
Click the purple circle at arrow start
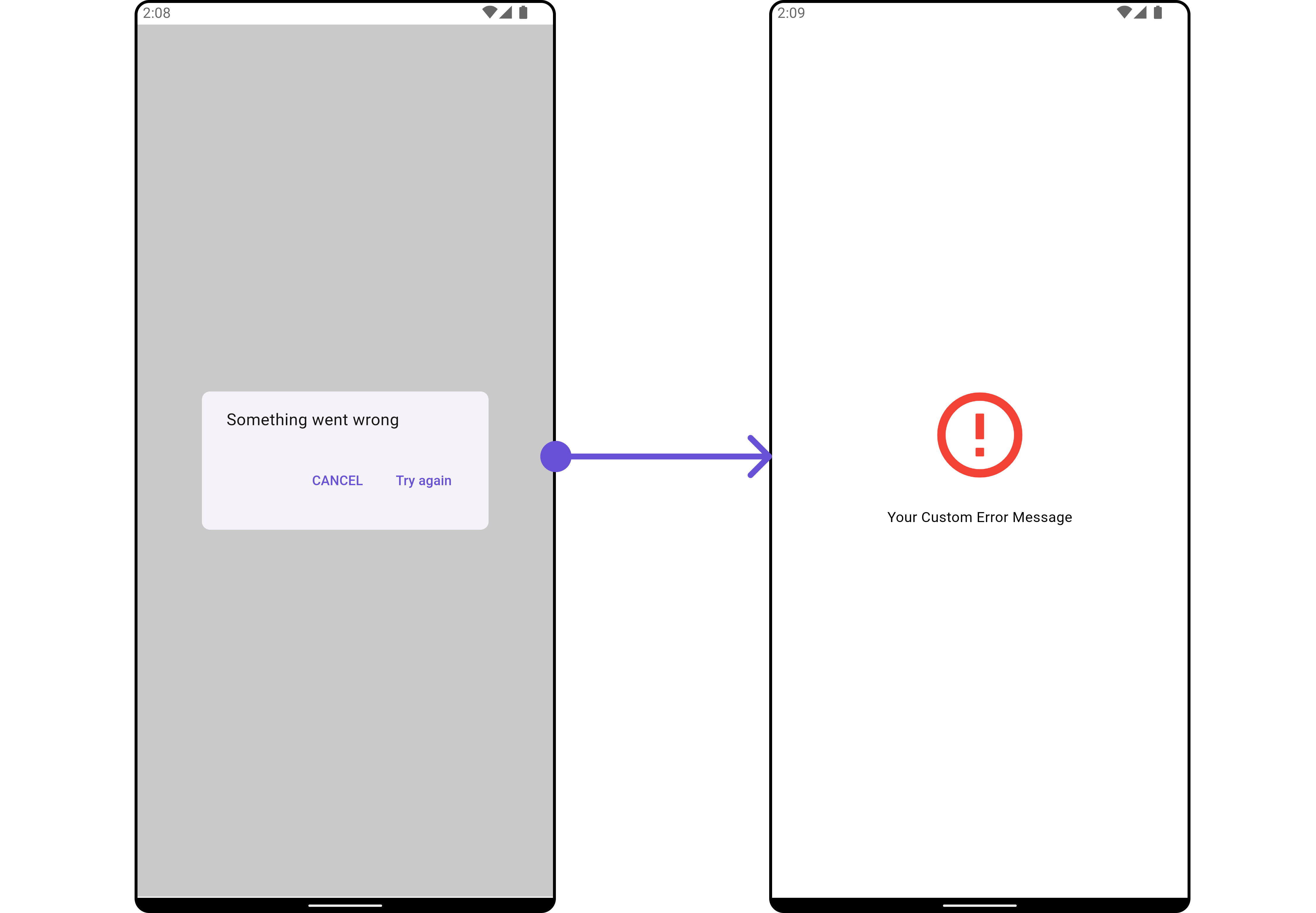[x=555, y=456]
